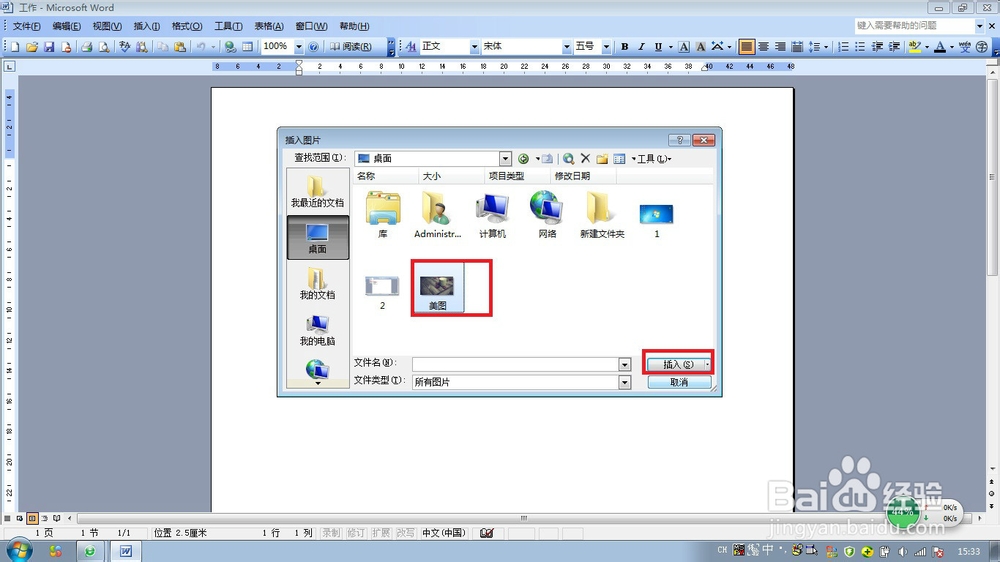Click the font color A button
Viewport: 1000px width, 562px height.
[939, 47]
